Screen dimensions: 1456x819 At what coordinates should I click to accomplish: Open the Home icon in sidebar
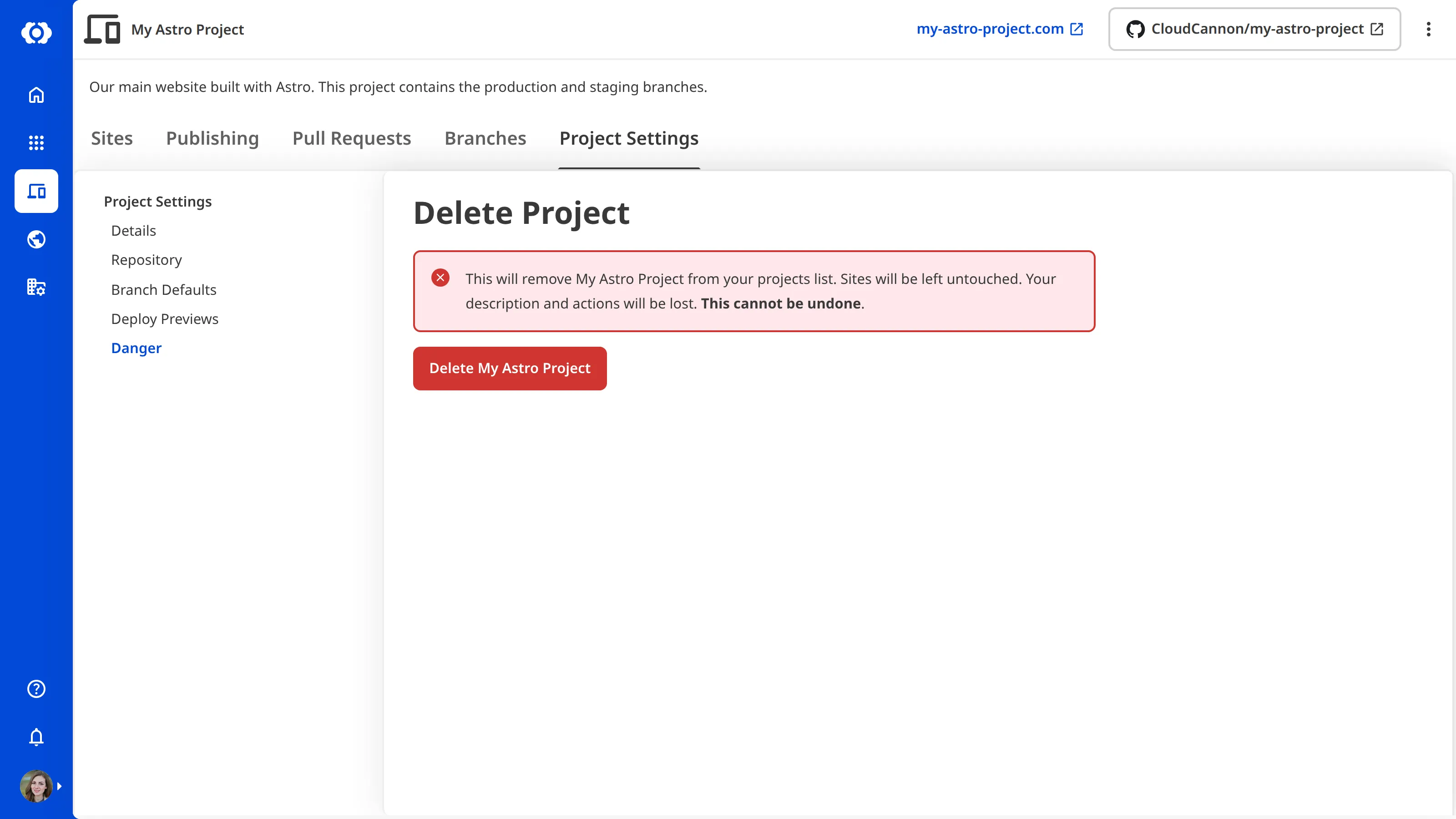click(x=36, y=95)
